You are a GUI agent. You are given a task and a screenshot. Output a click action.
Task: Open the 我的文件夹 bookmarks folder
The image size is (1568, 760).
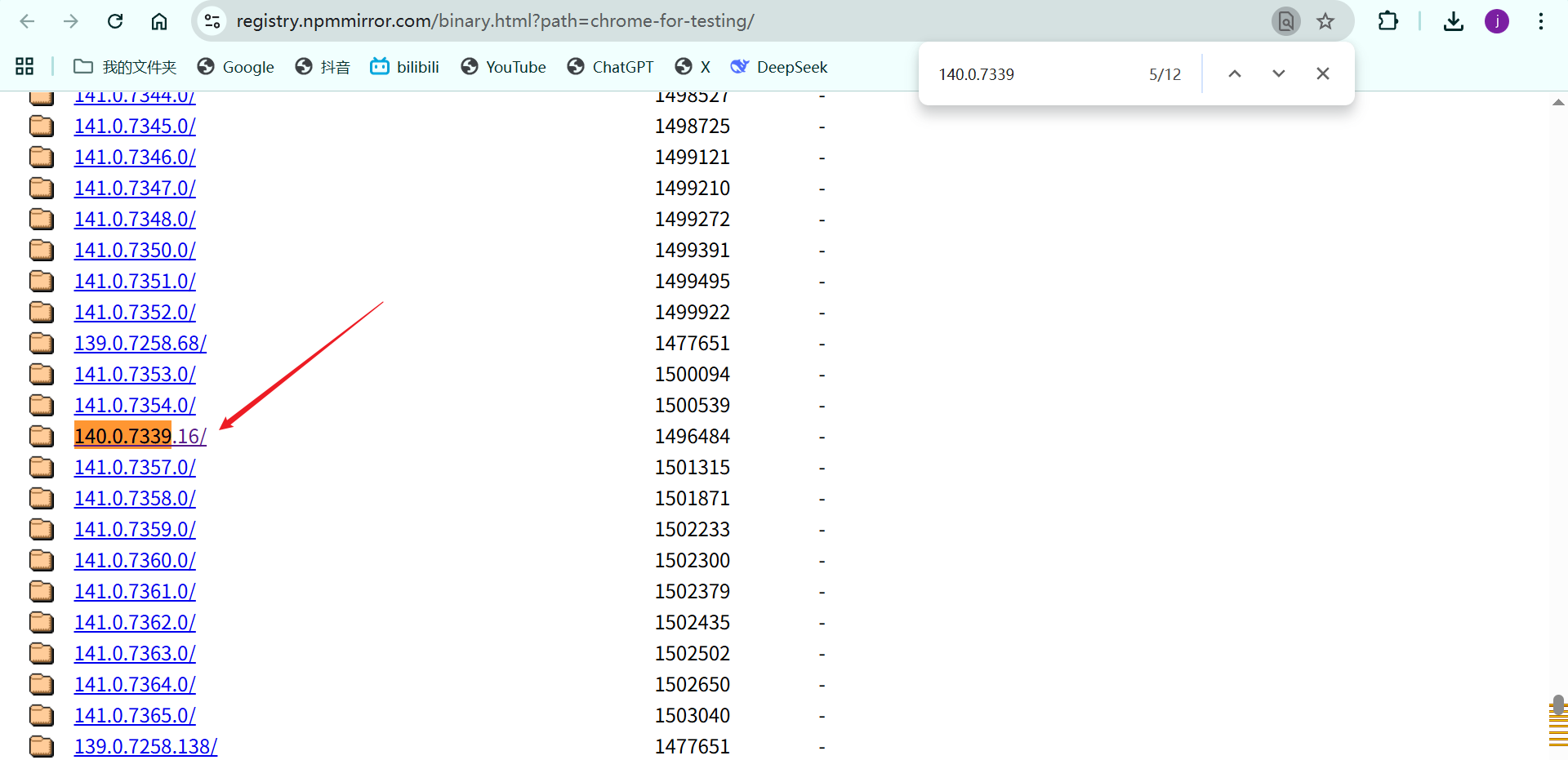(125, 67)
